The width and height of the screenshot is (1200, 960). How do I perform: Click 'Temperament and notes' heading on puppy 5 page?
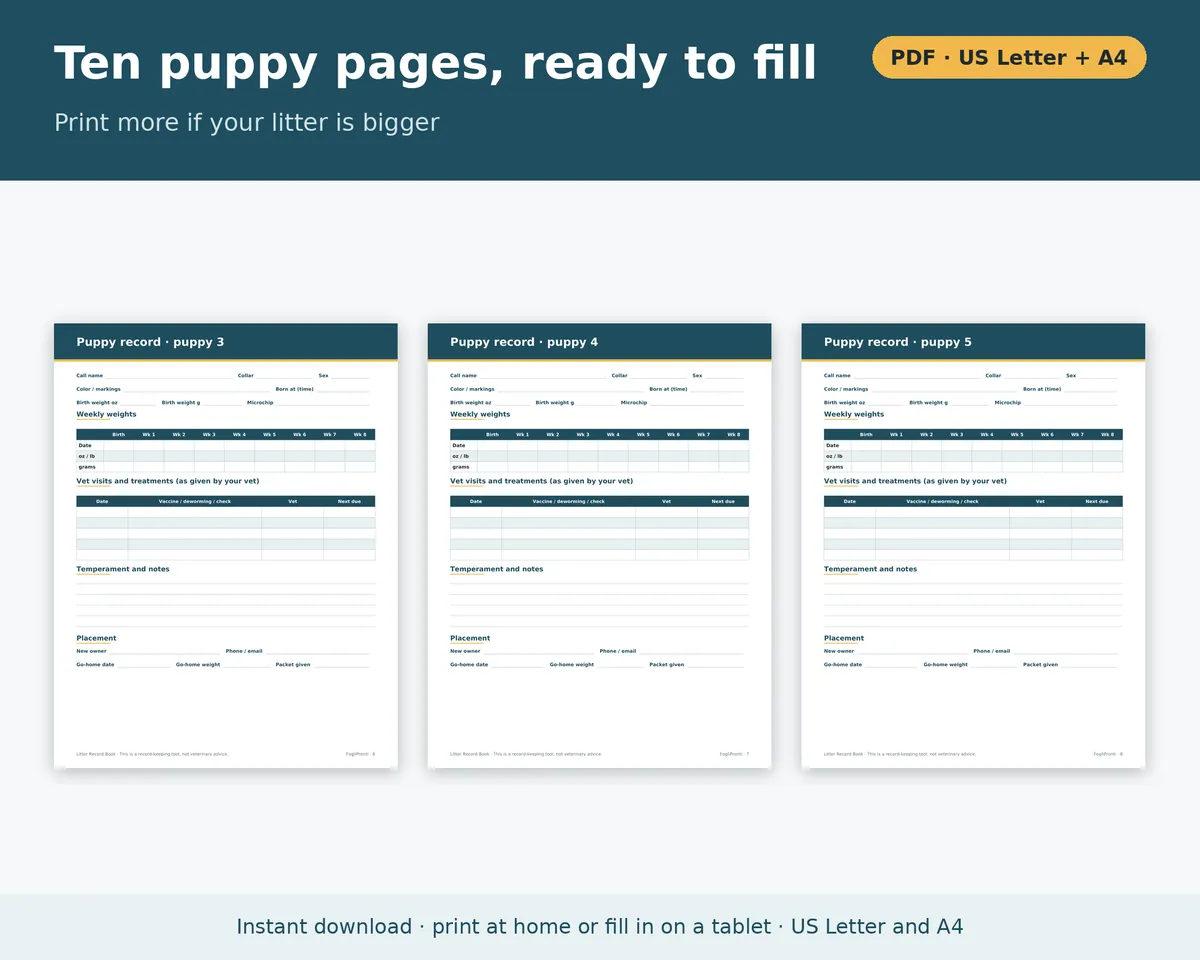pos(870,569)
